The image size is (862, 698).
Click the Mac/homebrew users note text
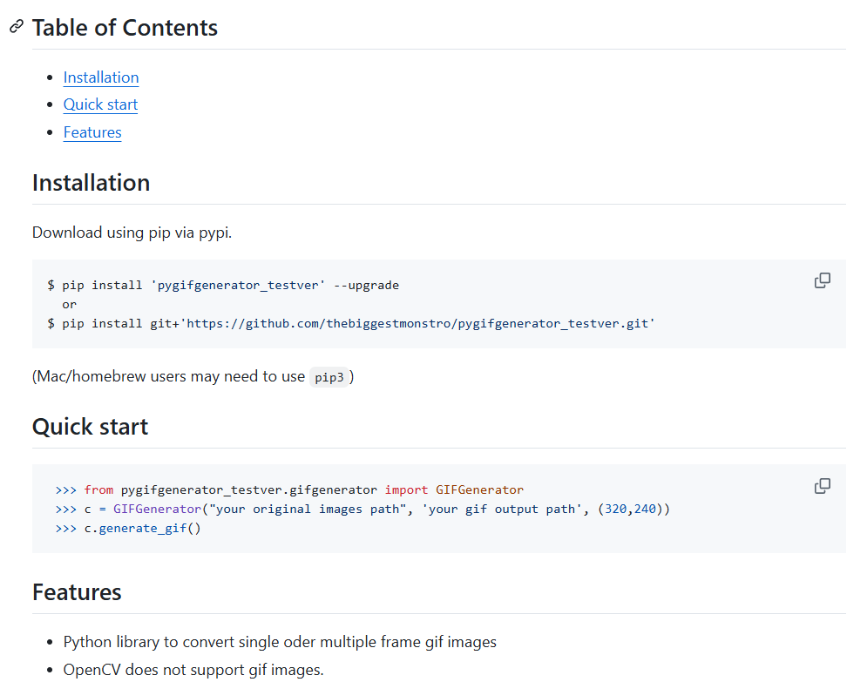[168, 377]
